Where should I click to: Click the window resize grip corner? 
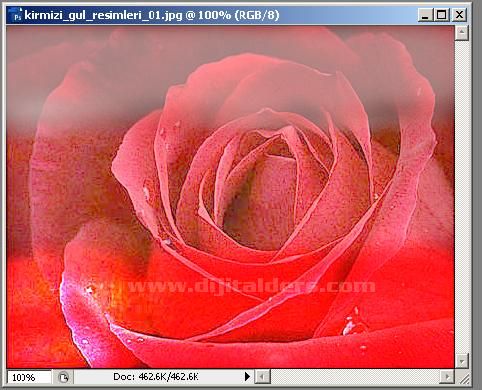pyautogui.click(x=463, y=378)
